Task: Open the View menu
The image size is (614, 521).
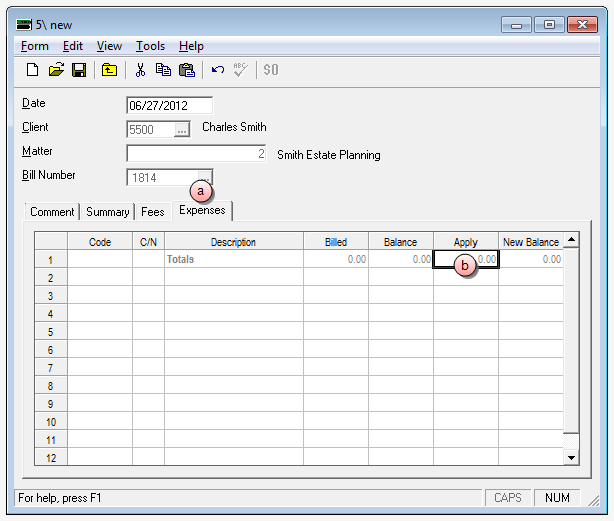Action: coord(109,46)
